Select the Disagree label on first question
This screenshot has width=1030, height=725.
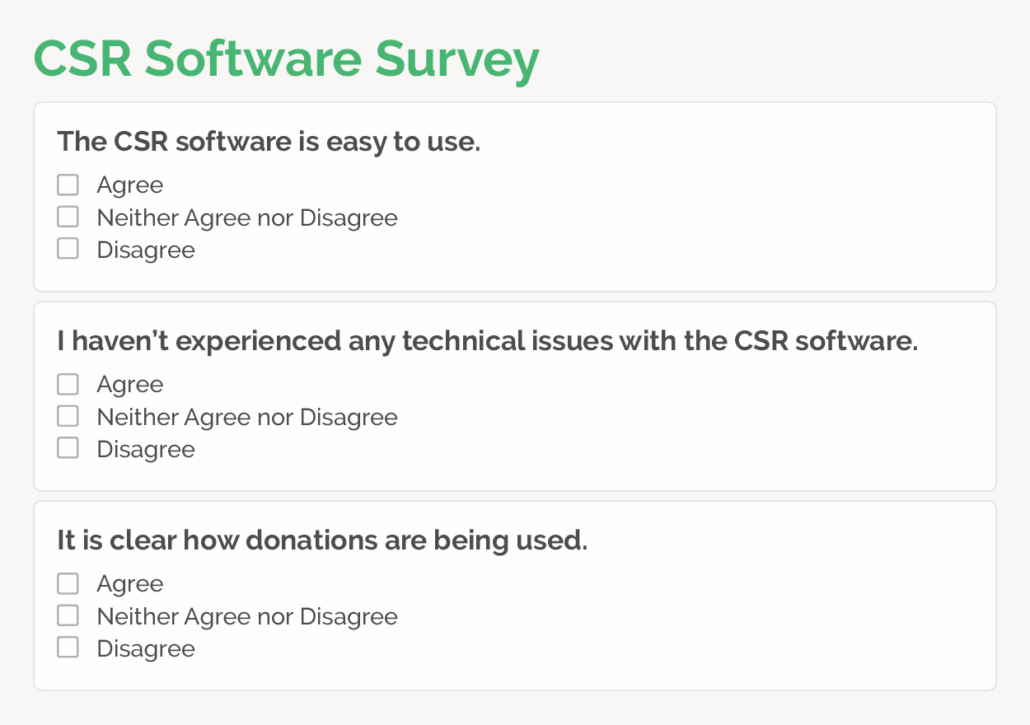coord(145,249)
